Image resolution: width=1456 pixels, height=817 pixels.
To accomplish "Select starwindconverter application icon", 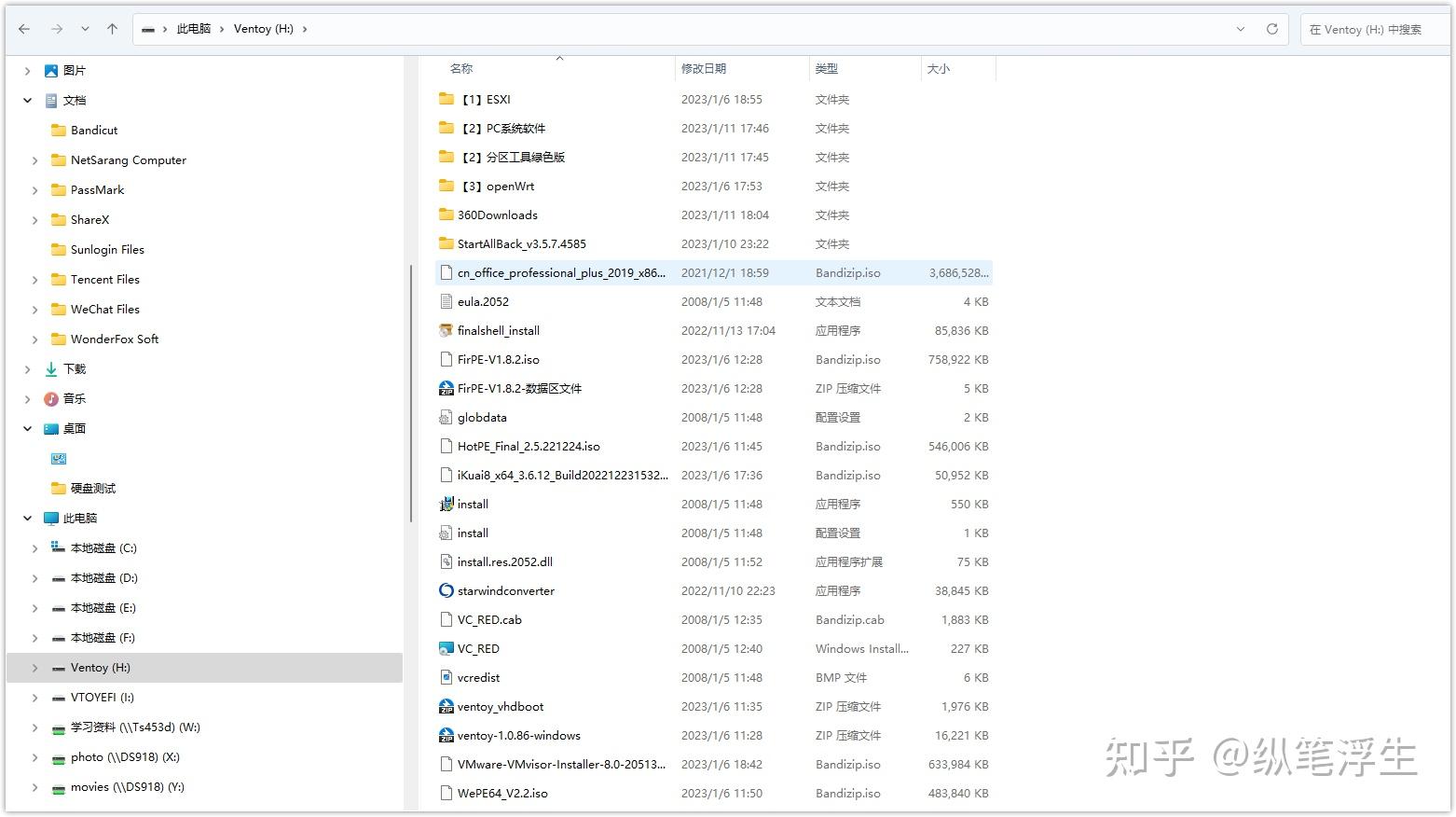I will point(446,590).
